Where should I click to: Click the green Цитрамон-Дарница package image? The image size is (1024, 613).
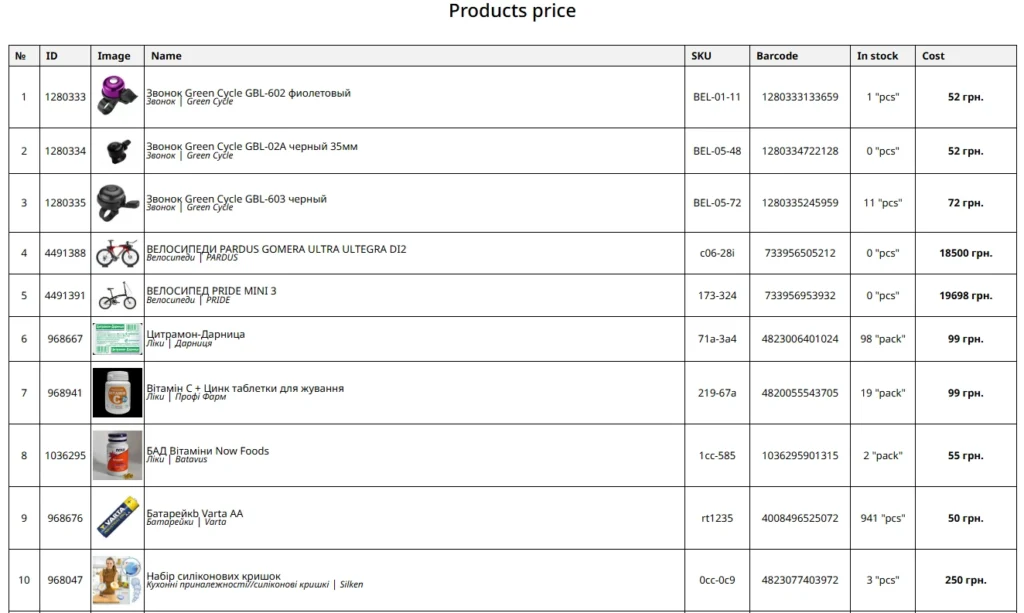point(118,339)
